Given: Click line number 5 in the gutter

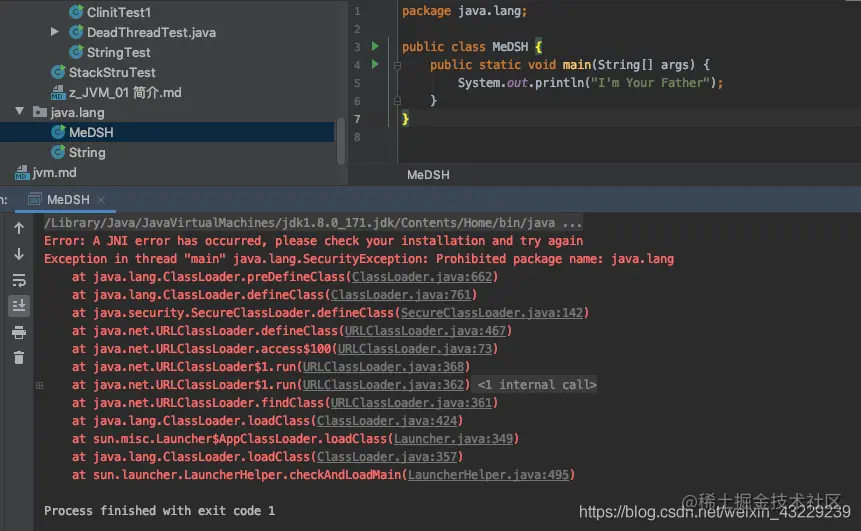Looking at the screenshot, I should (x=357, y=83).
